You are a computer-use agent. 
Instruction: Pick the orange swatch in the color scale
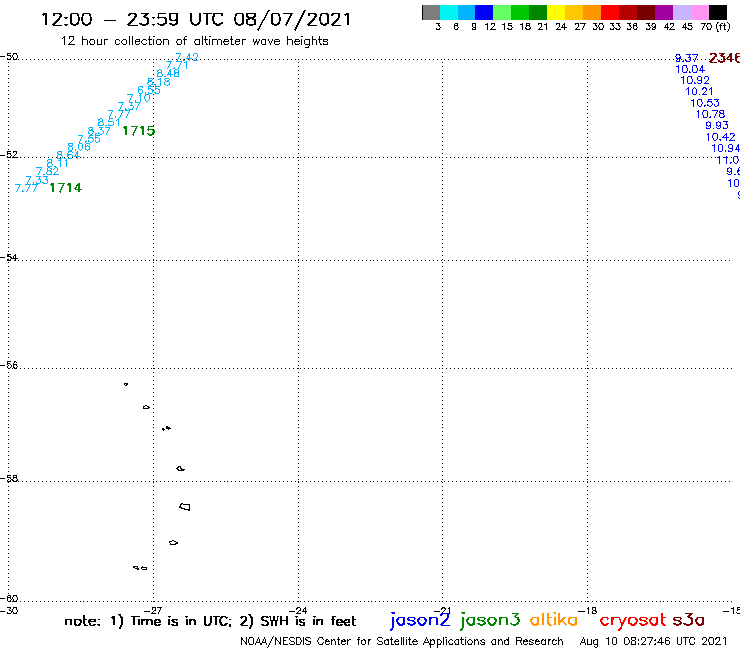[592, 13]
